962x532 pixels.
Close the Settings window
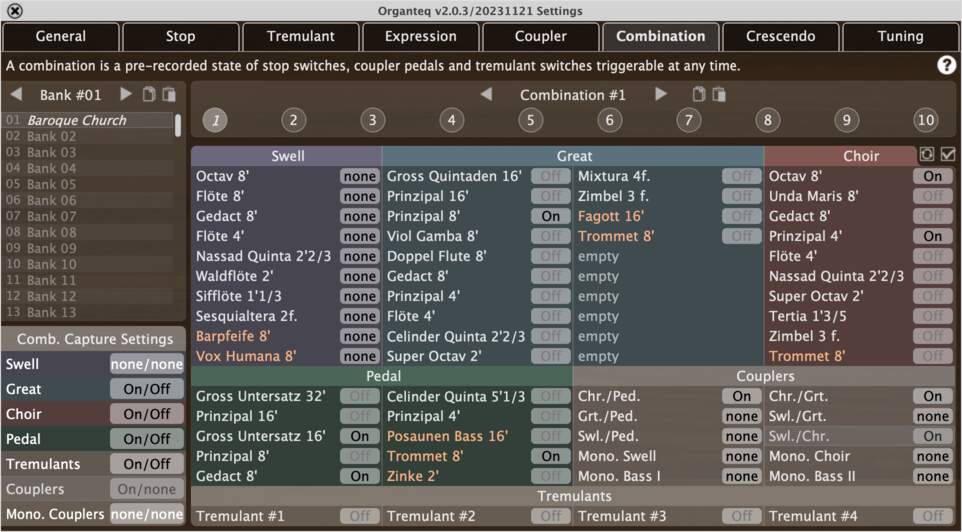tap(16, 10)
